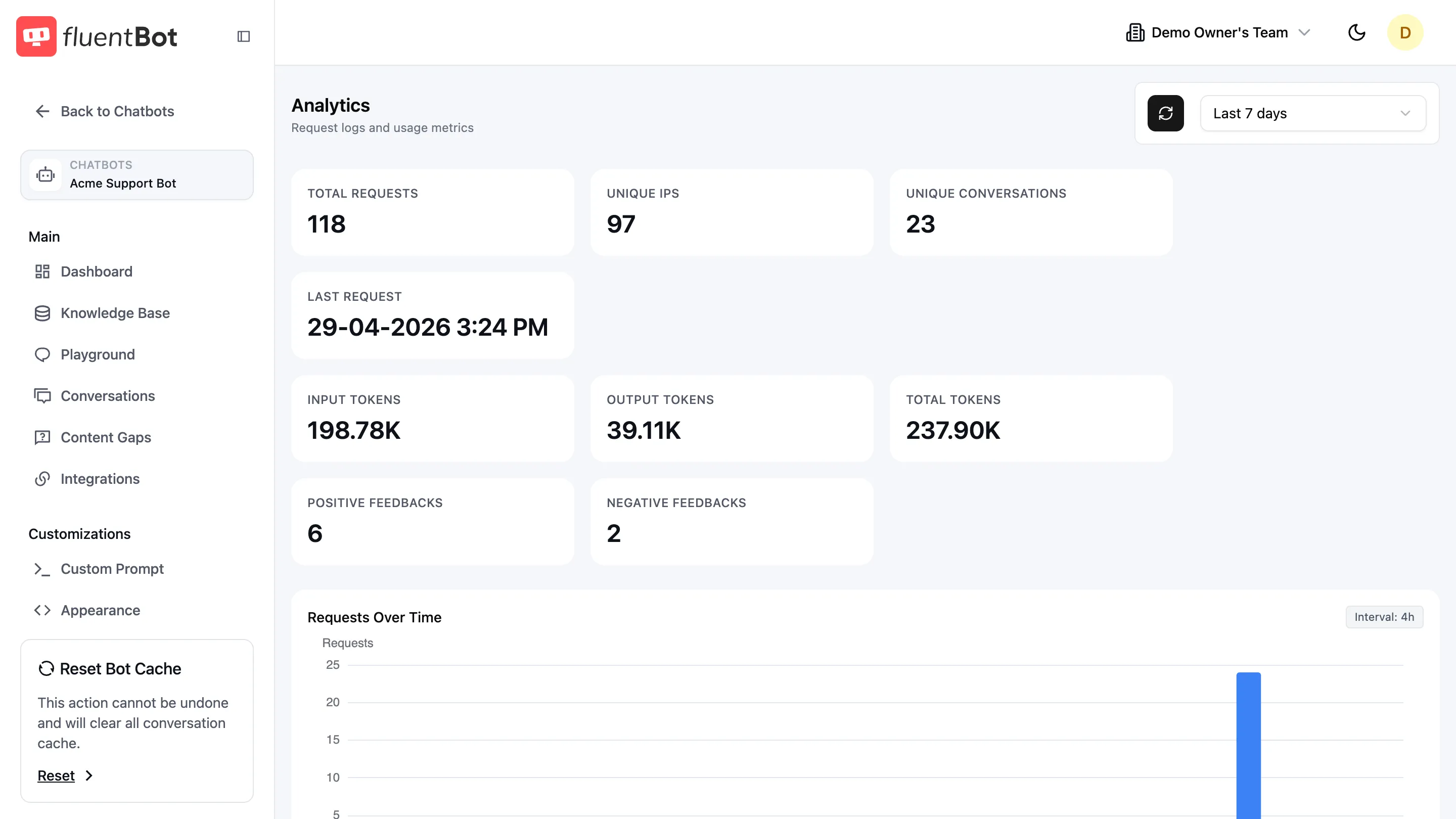The image size is (1456, 819).
Task: Collapse the sidebar panel icon
Action: 244,36
